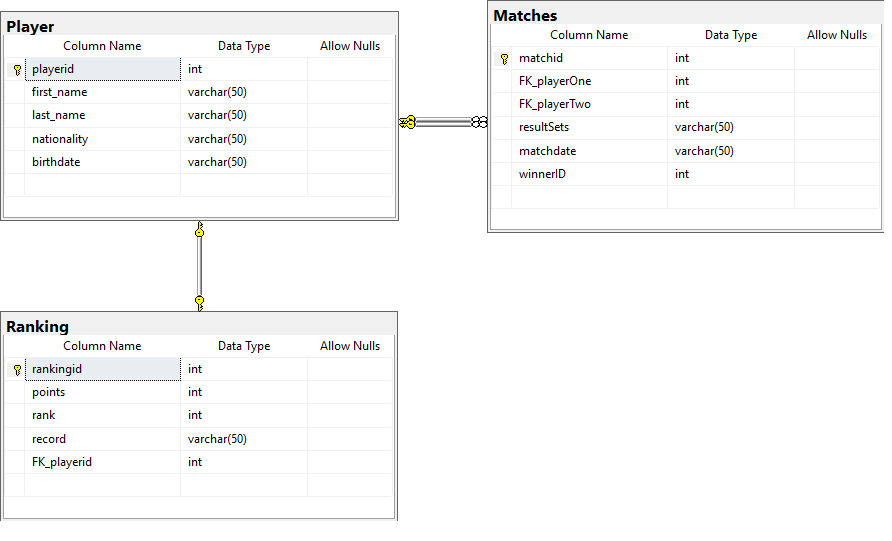
Task: Select the Ranking table title bar
Action: (x=199, y=326)
